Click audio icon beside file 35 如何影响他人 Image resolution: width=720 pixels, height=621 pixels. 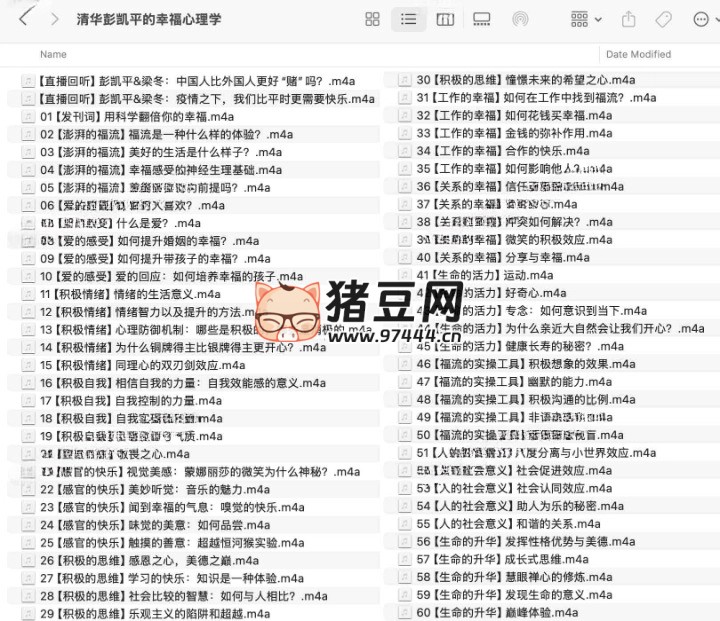[x=405, y=169]
